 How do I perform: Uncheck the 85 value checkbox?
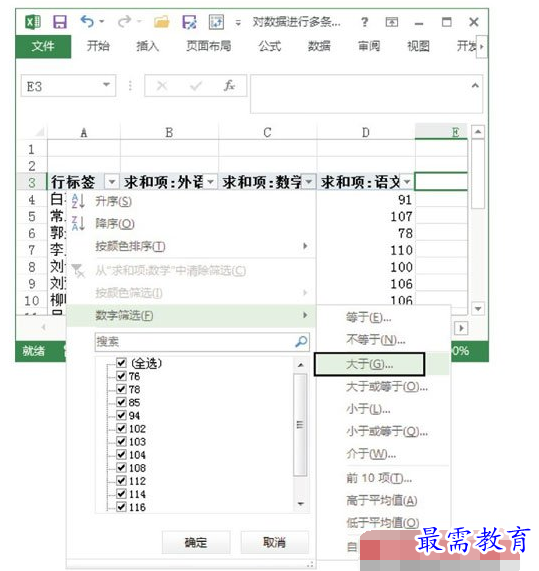pos(121,402)
